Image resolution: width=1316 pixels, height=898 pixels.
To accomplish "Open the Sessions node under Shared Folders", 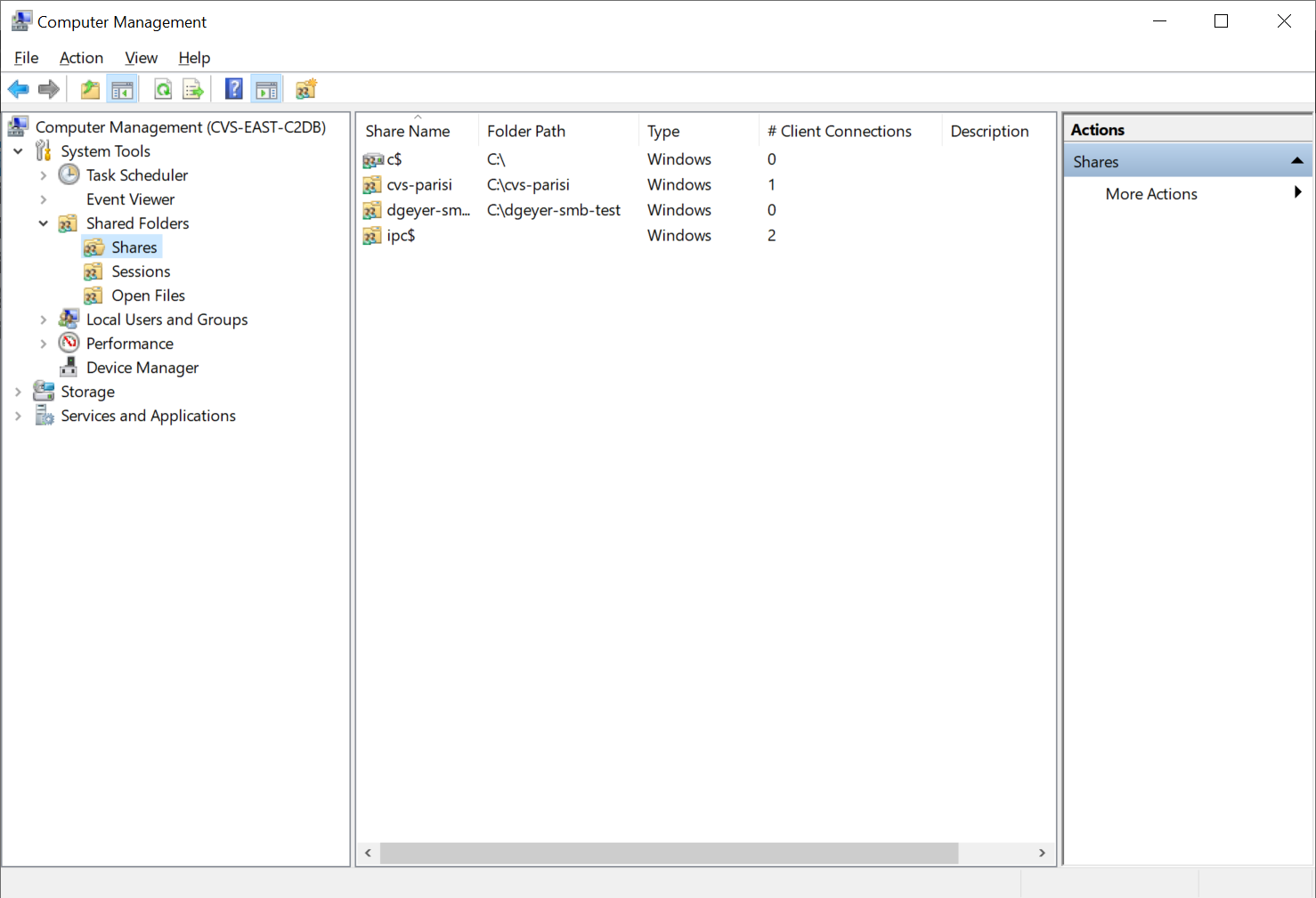I will pyautogui.click(x=141, y=271).
